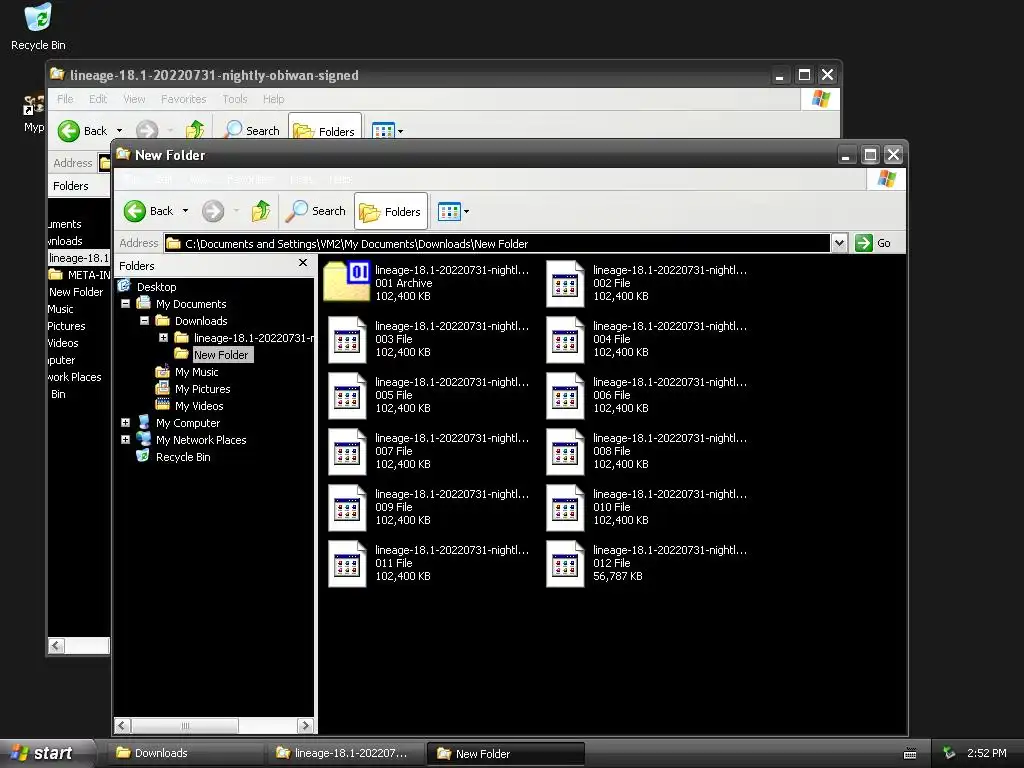Switch to lineage-18.1 taskbar button
1024x768 pixels.
[x=345, y=753]
